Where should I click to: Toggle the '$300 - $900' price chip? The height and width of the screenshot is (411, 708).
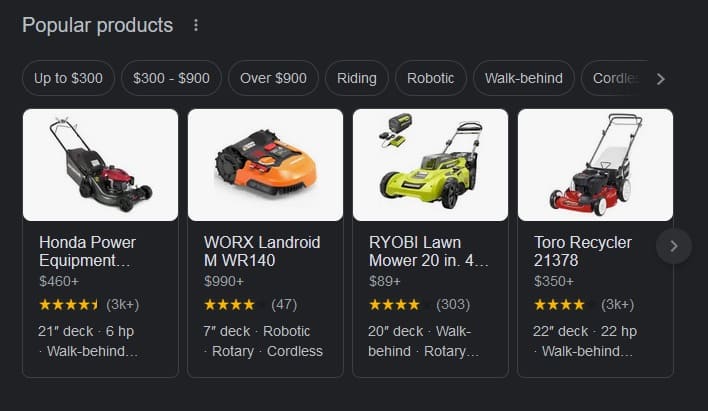(171, 78)
